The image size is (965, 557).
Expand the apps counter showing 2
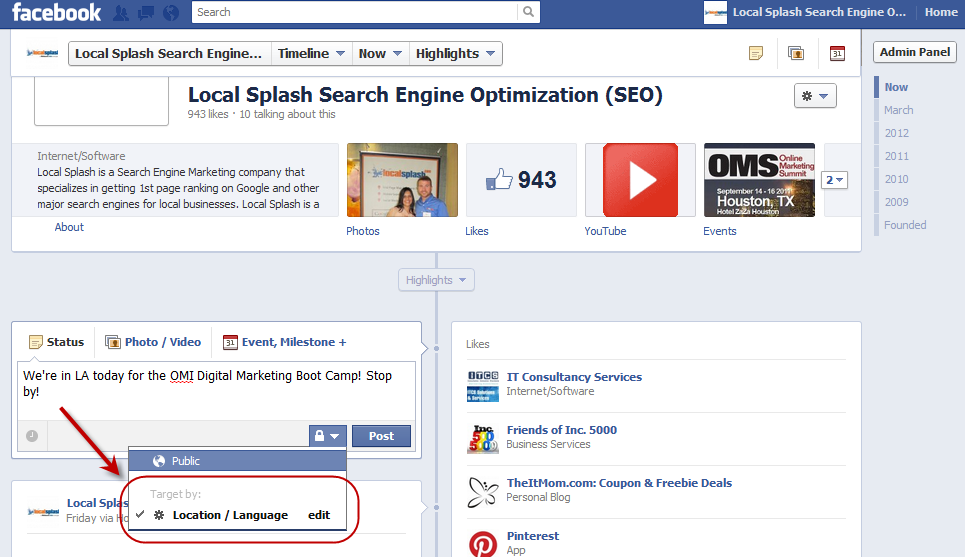click(x=835, y=180)
